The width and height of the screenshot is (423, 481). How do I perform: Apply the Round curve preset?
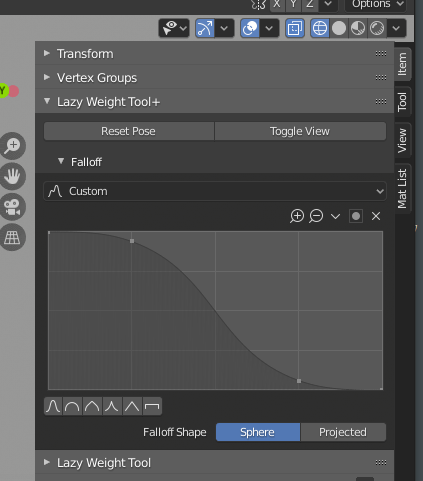(x=72, y=406)
